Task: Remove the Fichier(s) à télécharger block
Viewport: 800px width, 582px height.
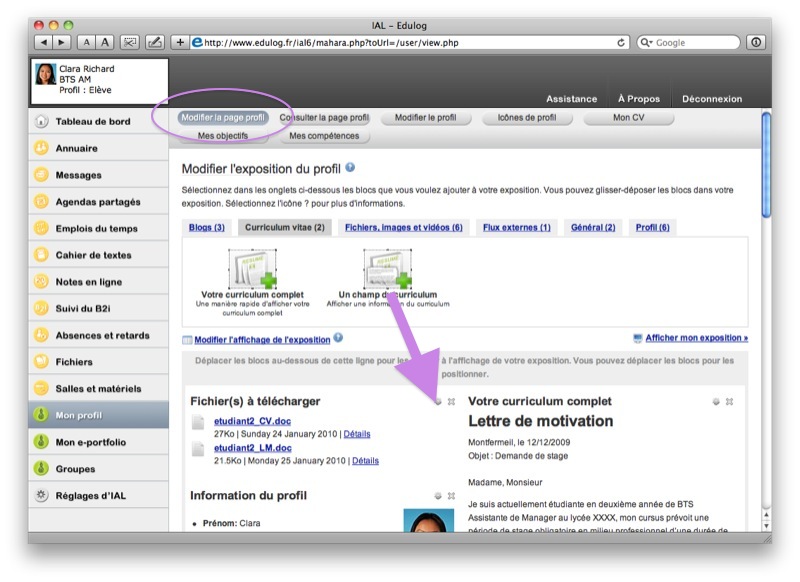Action: click(x=451, y=401)
